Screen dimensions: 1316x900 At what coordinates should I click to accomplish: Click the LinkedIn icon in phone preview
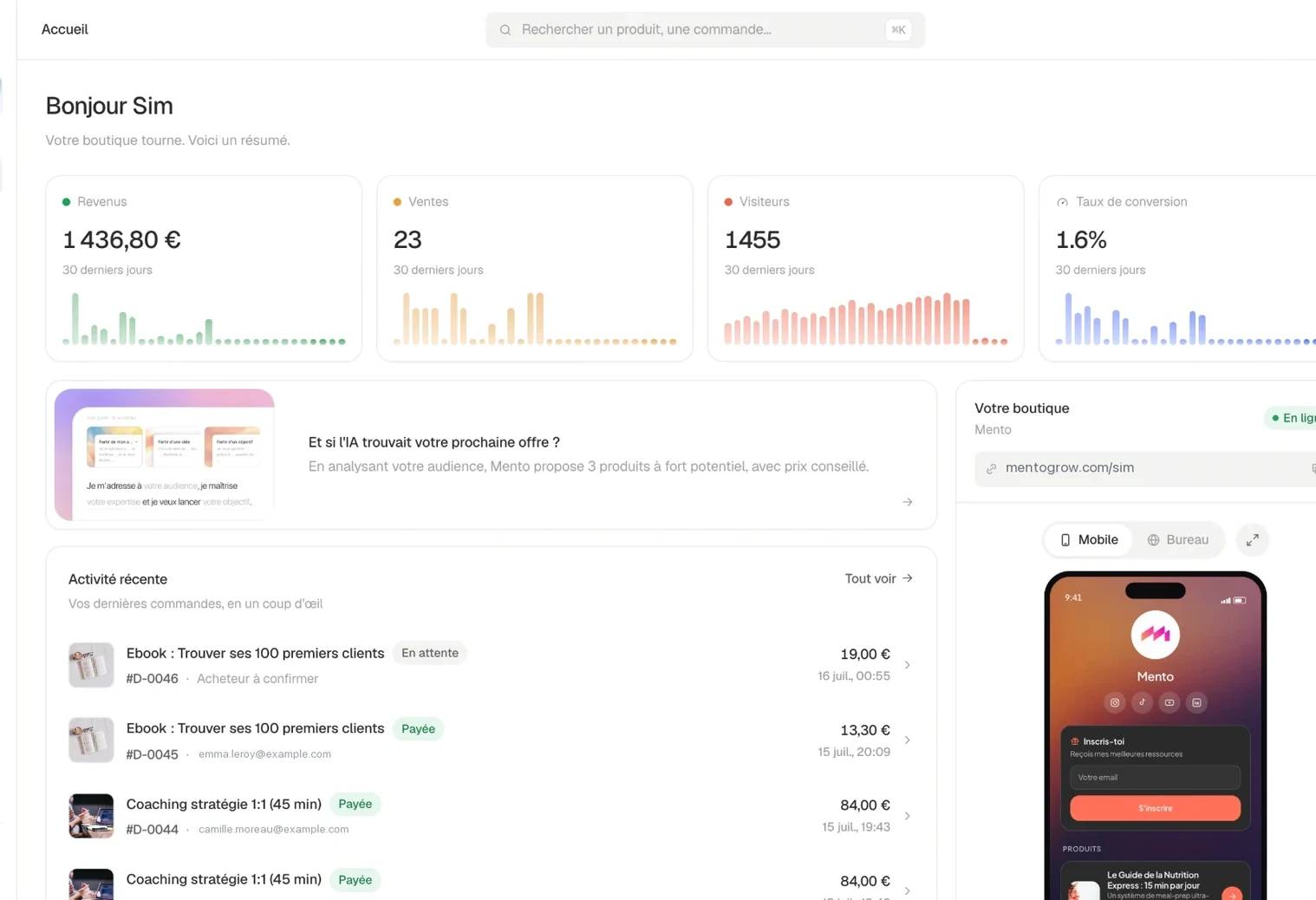coord(1196,702)
